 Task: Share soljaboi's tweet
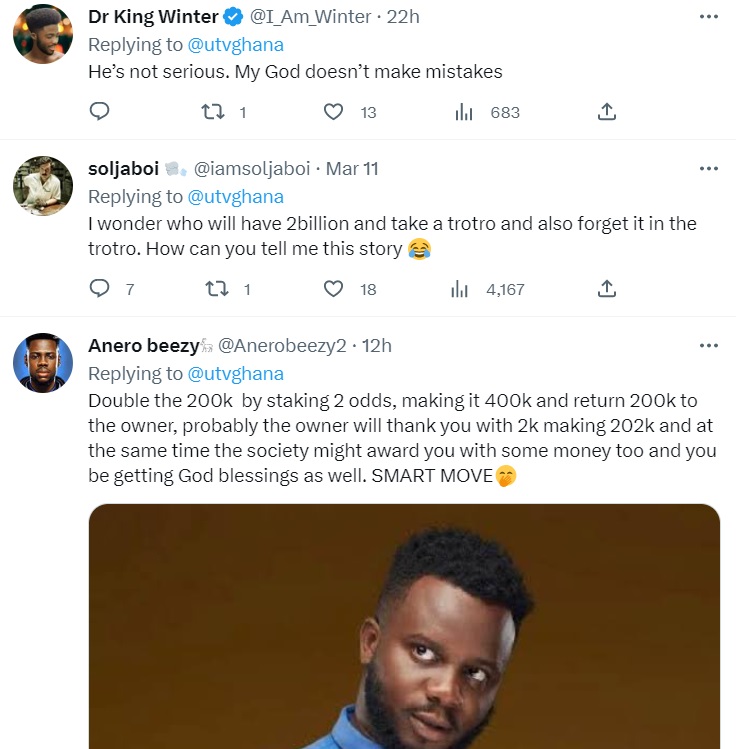pyautogui.click(x=606, y=289)
